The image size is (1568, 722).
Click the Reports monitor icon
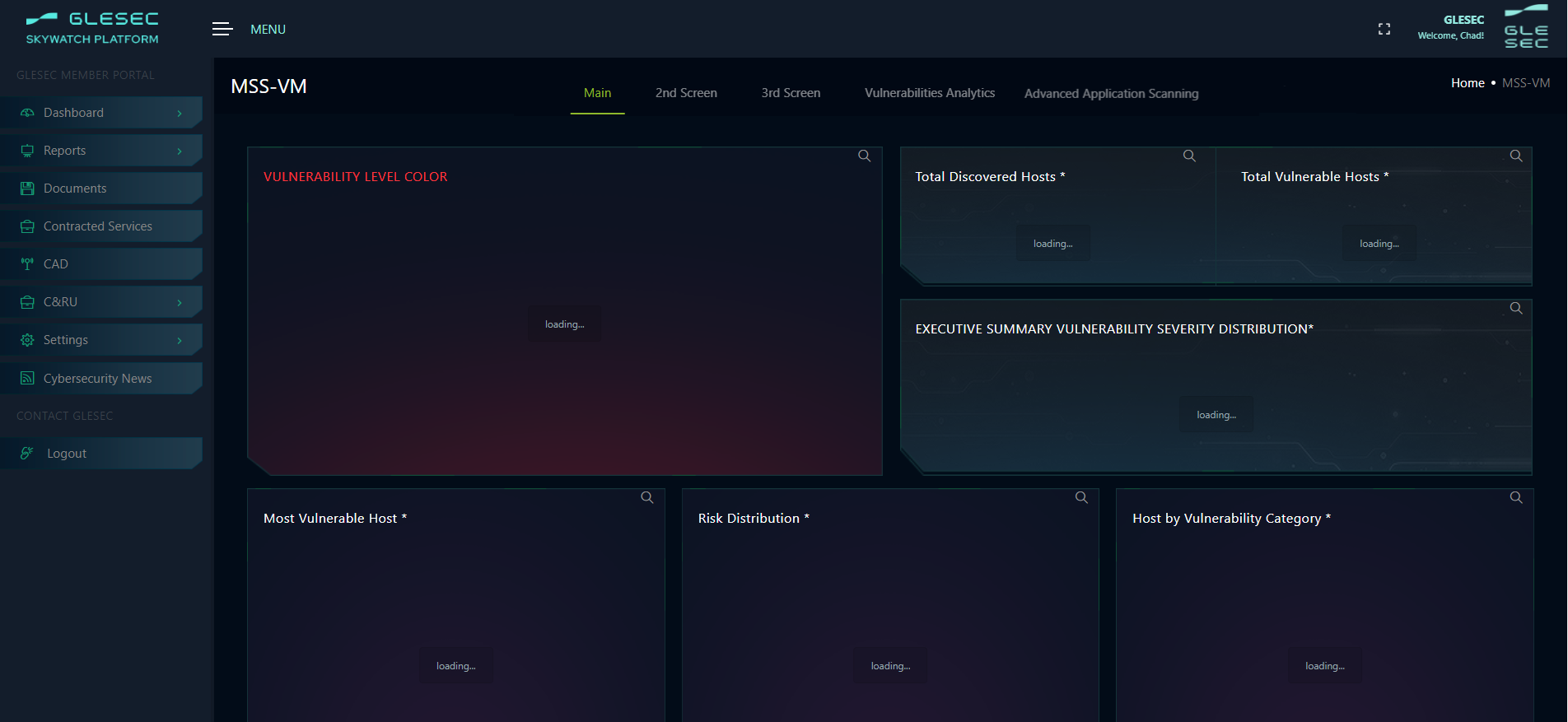[x=27, y=151]
